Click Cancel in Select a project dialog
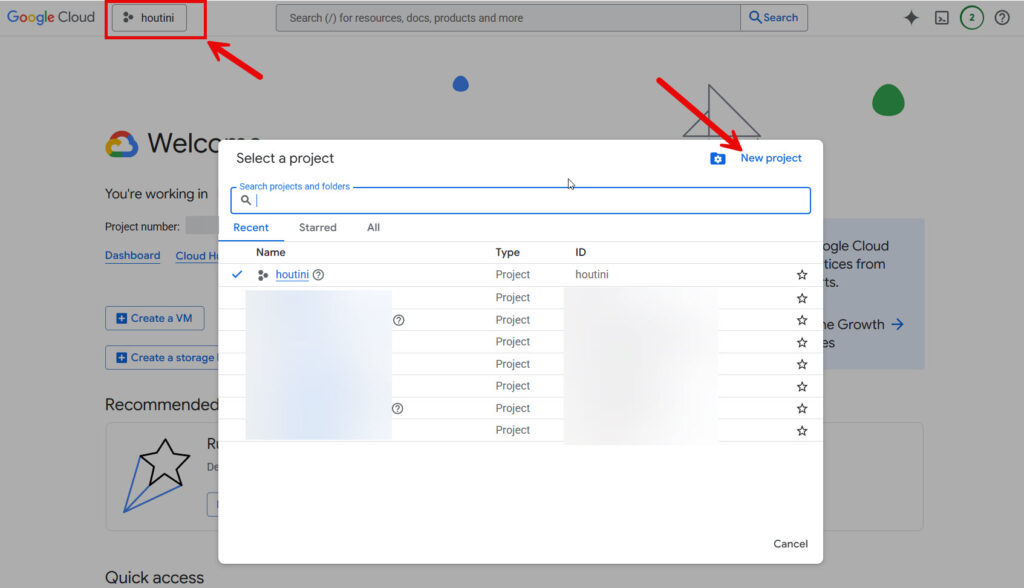The width and height of the screenshot is (1024, 588). pyautogui.click(x=790, y=544)
